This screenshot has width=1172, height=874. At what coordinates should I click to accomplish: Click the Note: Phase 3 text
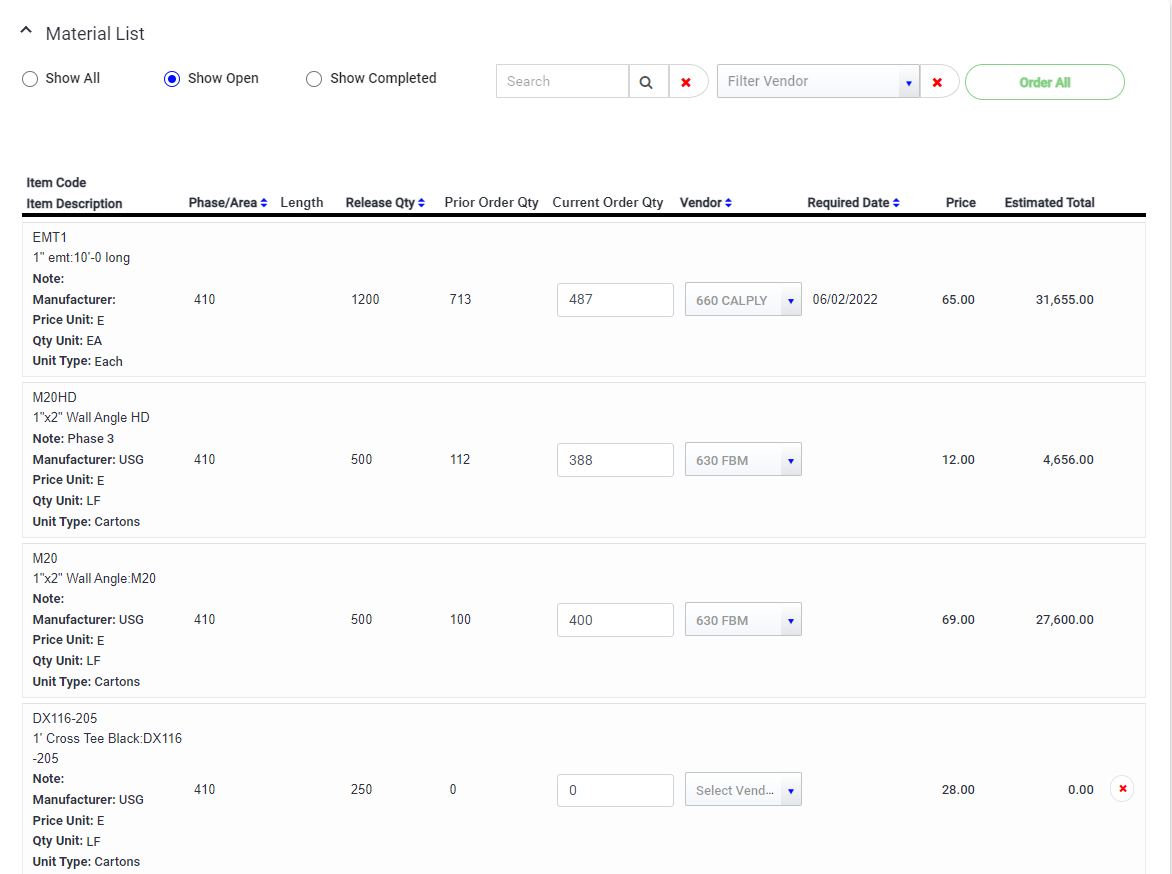tap(73, 439)
